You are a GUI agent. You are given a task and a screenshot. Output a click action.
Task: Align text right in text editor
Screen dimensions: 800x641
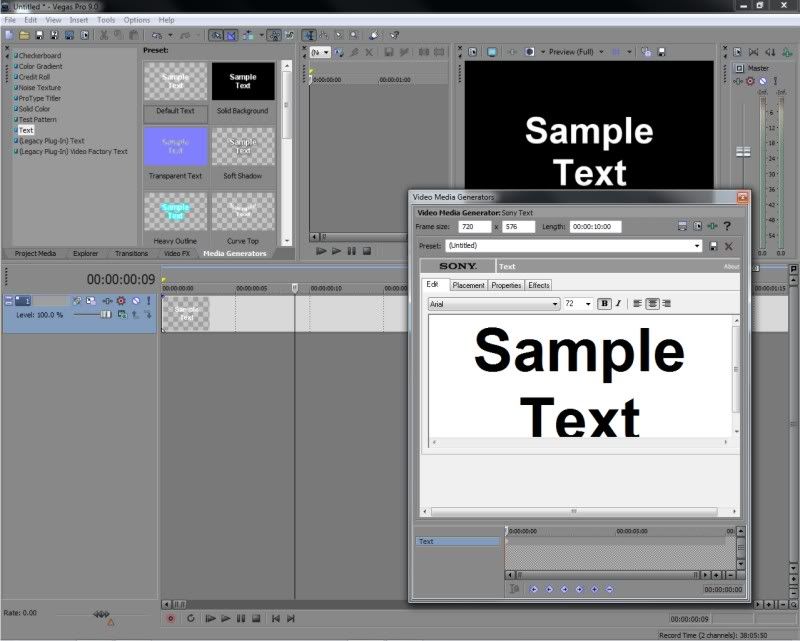pyautogui.click(x=666, y=304)
